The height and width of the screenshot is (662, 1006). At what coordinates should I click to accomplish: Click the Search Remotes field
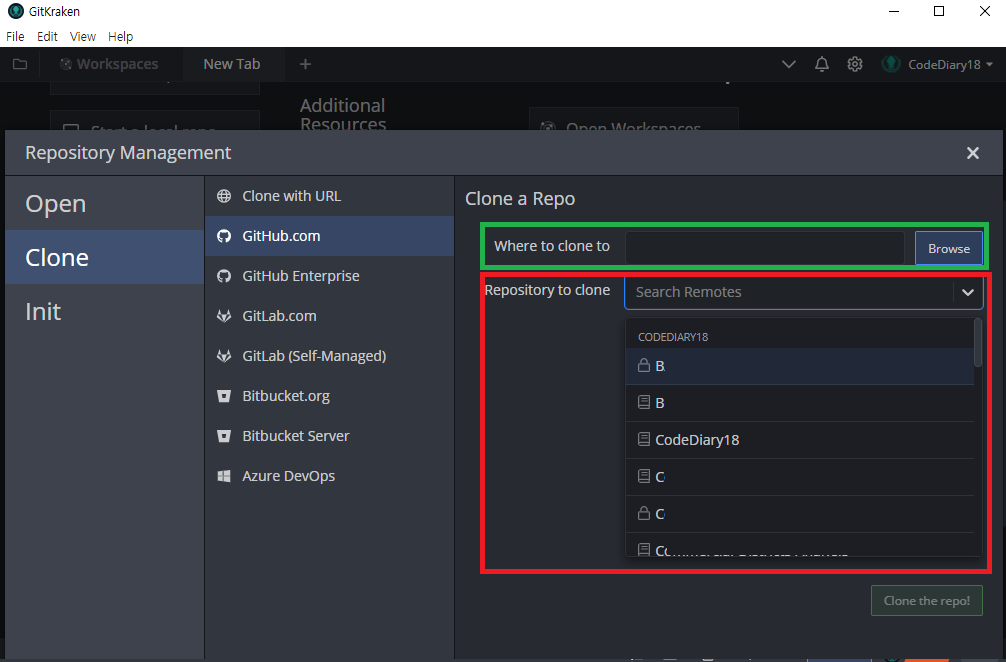point(789,292)
